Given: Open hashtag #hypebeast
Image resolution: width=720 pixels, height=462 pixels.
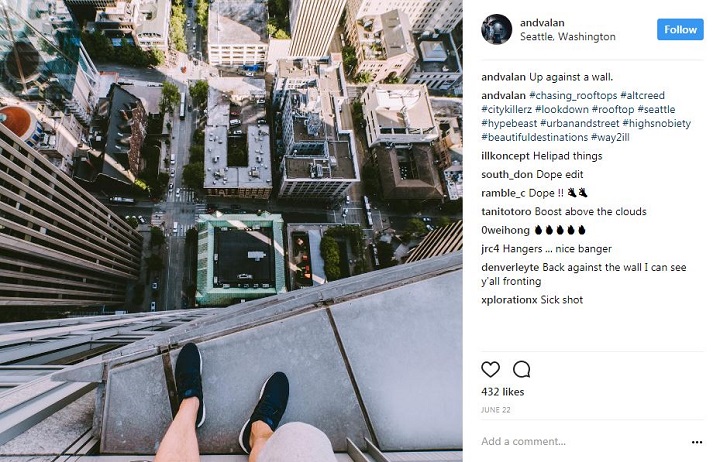Looking at the screenshot, I should (509, 124).
